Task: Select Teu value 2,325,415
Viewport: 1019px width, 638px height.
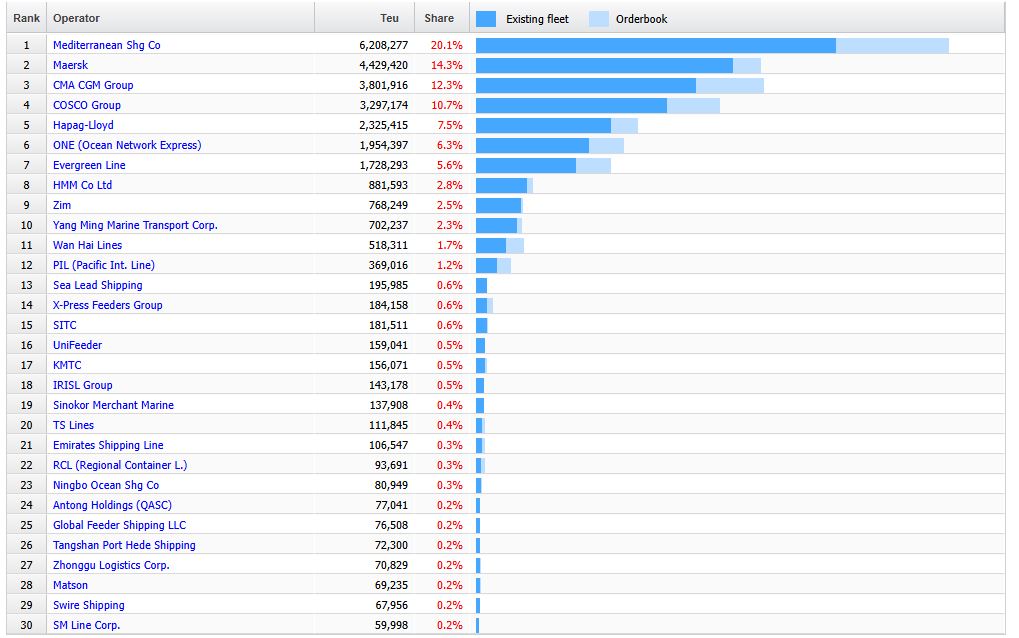Action: point(383,125)
